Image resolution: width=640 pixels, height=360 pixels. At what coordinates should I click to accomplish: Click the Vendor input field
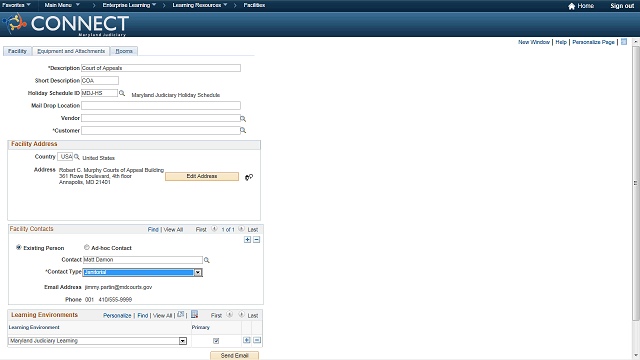click(x=160, y=118)
